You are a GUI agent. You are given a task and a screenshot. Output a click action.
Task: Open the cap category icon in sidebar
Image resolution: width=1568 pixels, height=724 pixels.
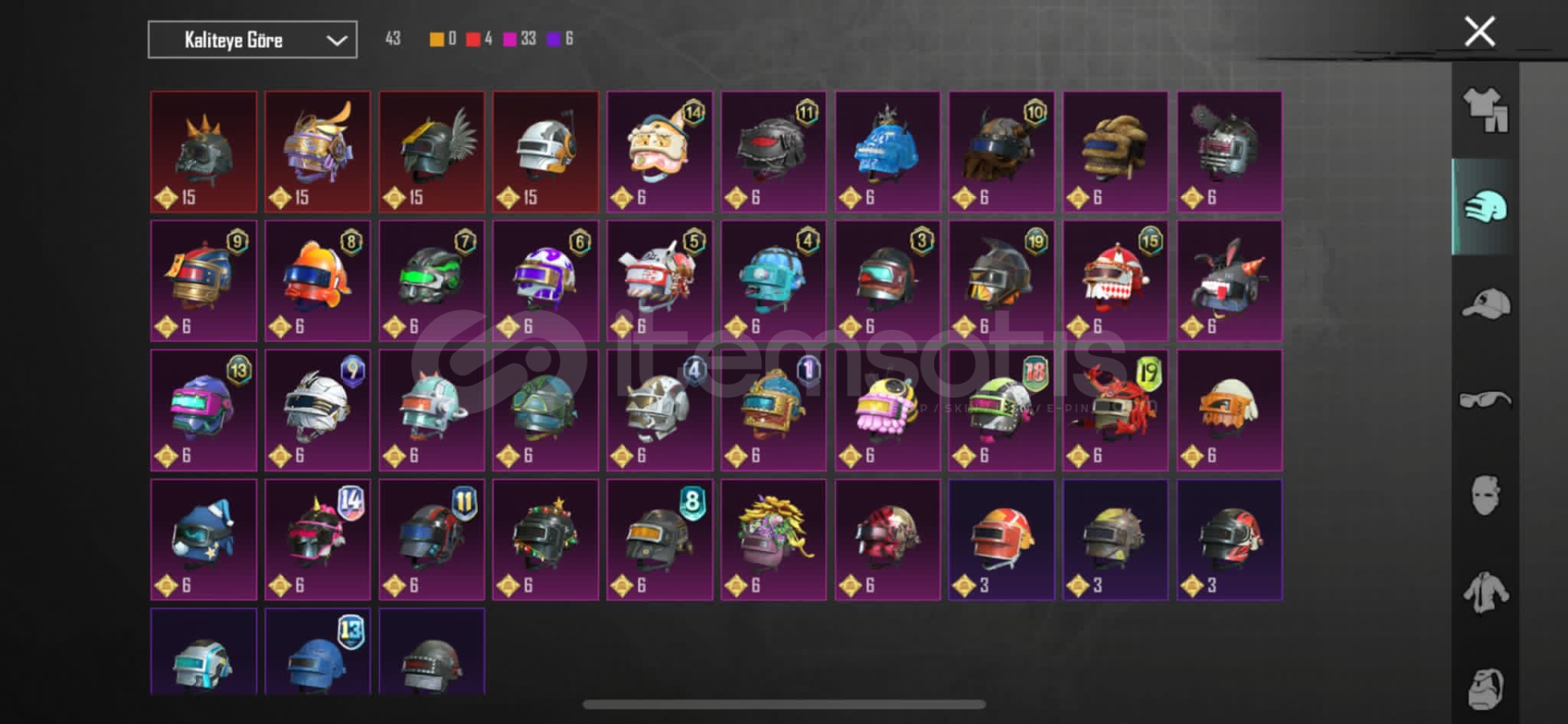tap(1486, 304)
